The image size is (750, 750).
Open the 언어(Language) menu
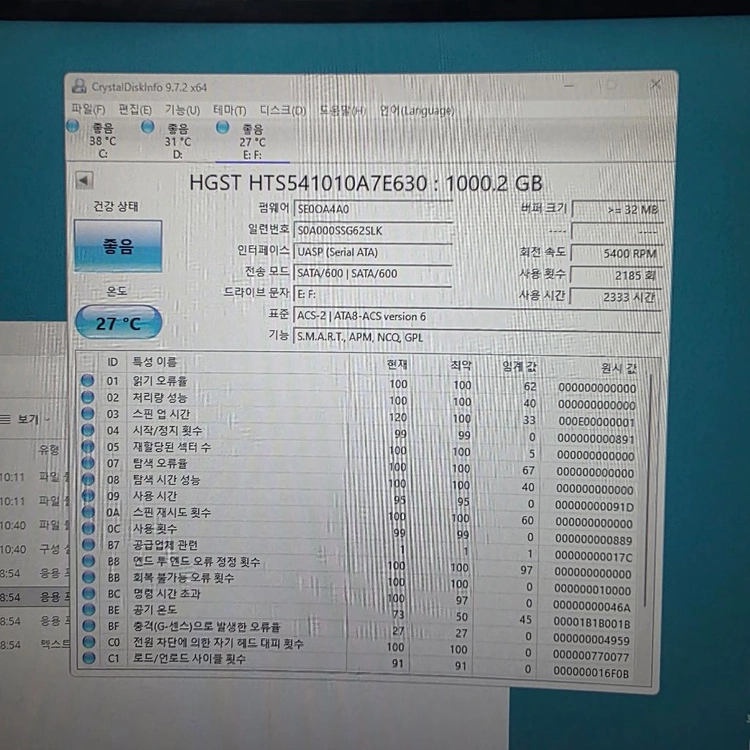tap(417, 111)
